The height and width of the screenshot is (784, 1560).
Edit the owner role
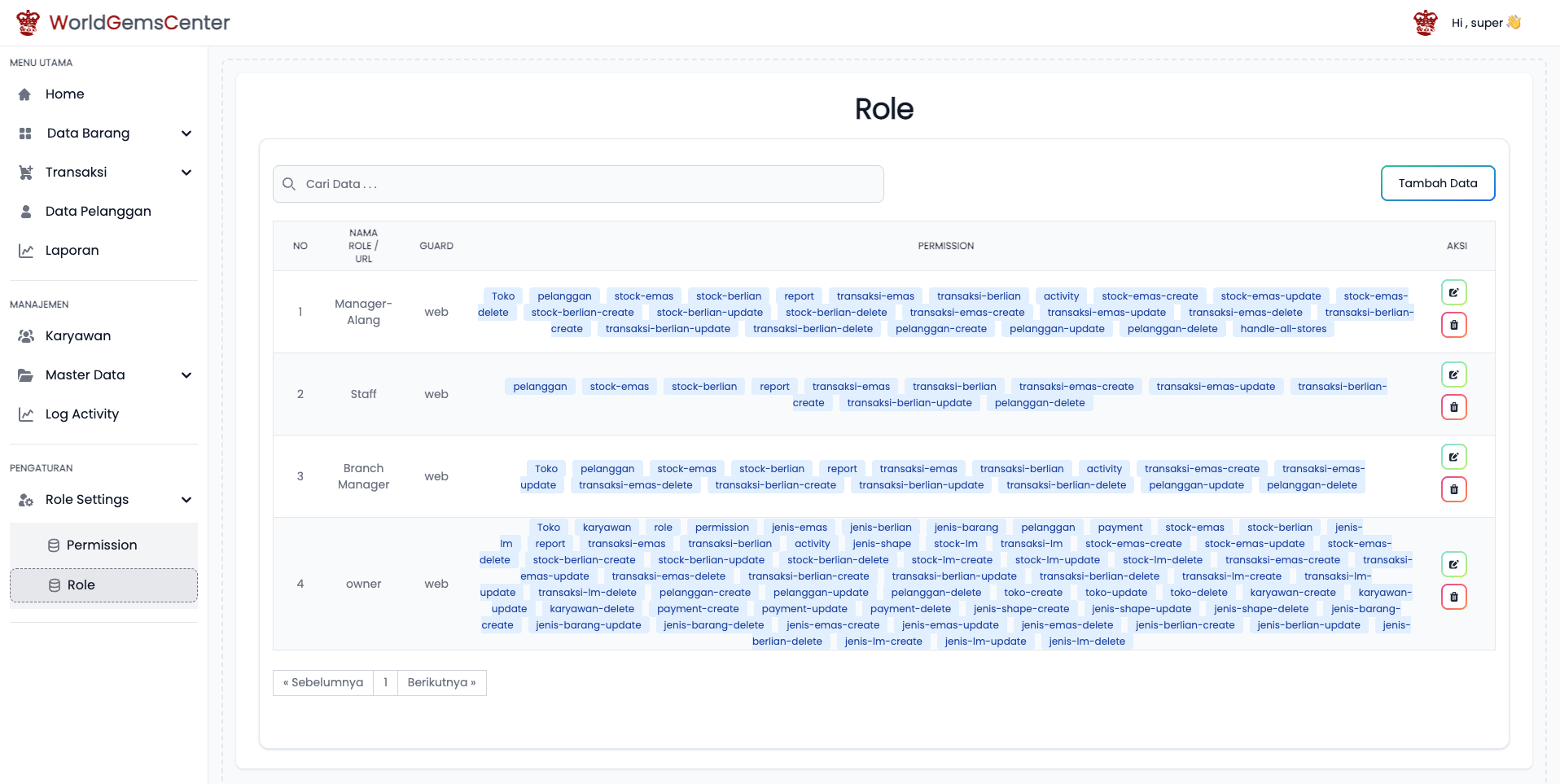[x=1454, y=564]
